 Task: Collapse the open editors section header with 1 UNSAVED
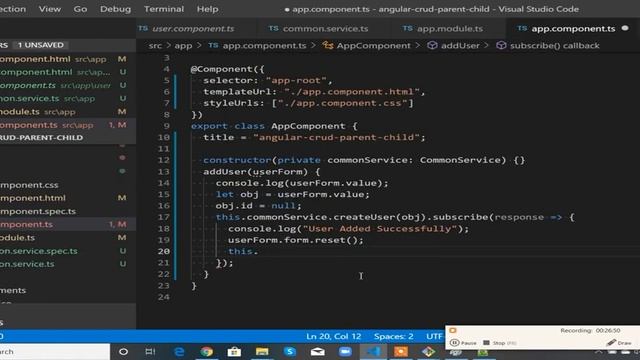pos(68,45)
